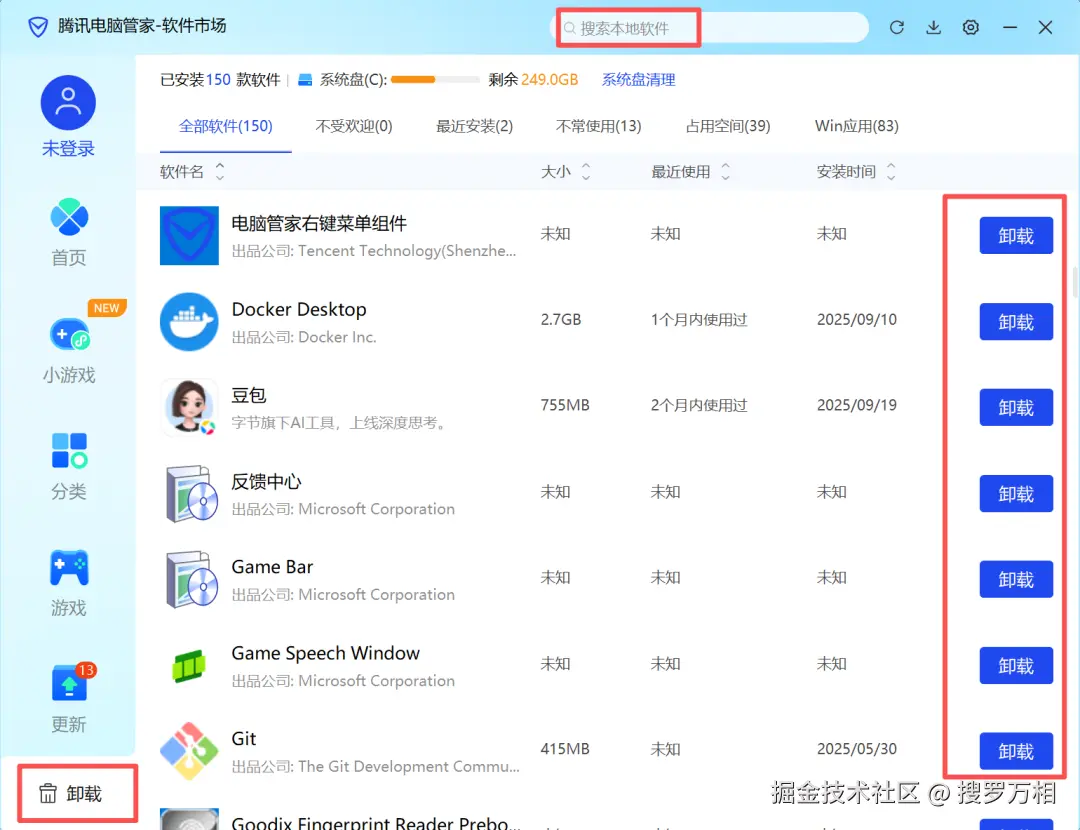Uninstall Git
1080x830 pixels.
click(x=1016, y=751)
